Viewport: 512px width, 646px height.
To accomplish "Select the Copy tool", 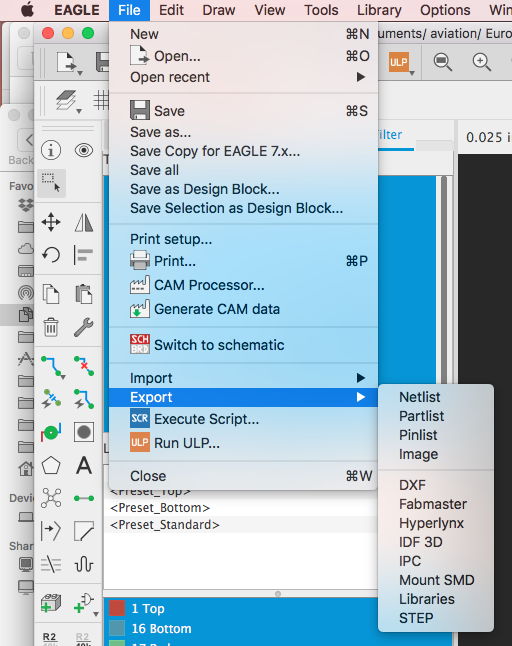I will pos(51,294).
